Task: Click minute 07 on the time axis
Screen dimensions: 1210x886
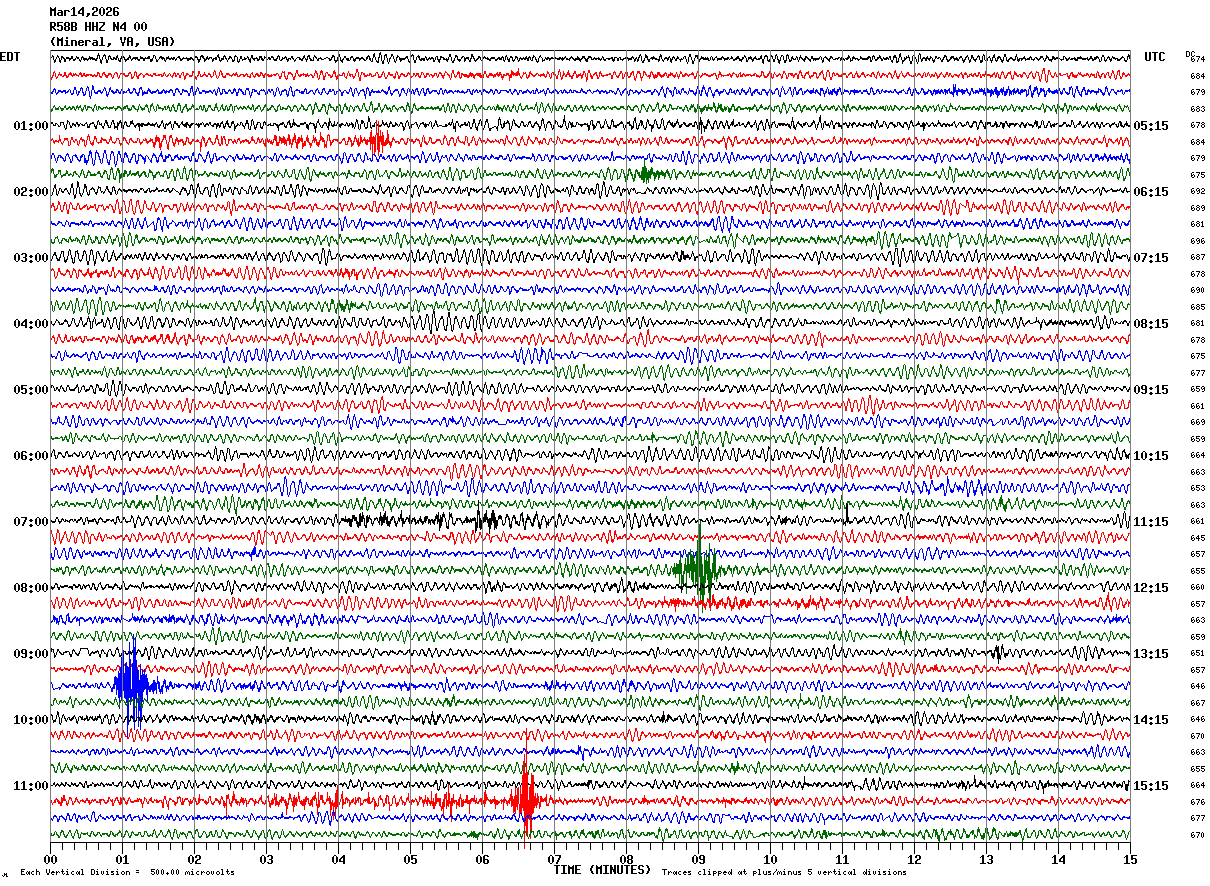Action: pyautogui.click(x=554, y=859)
